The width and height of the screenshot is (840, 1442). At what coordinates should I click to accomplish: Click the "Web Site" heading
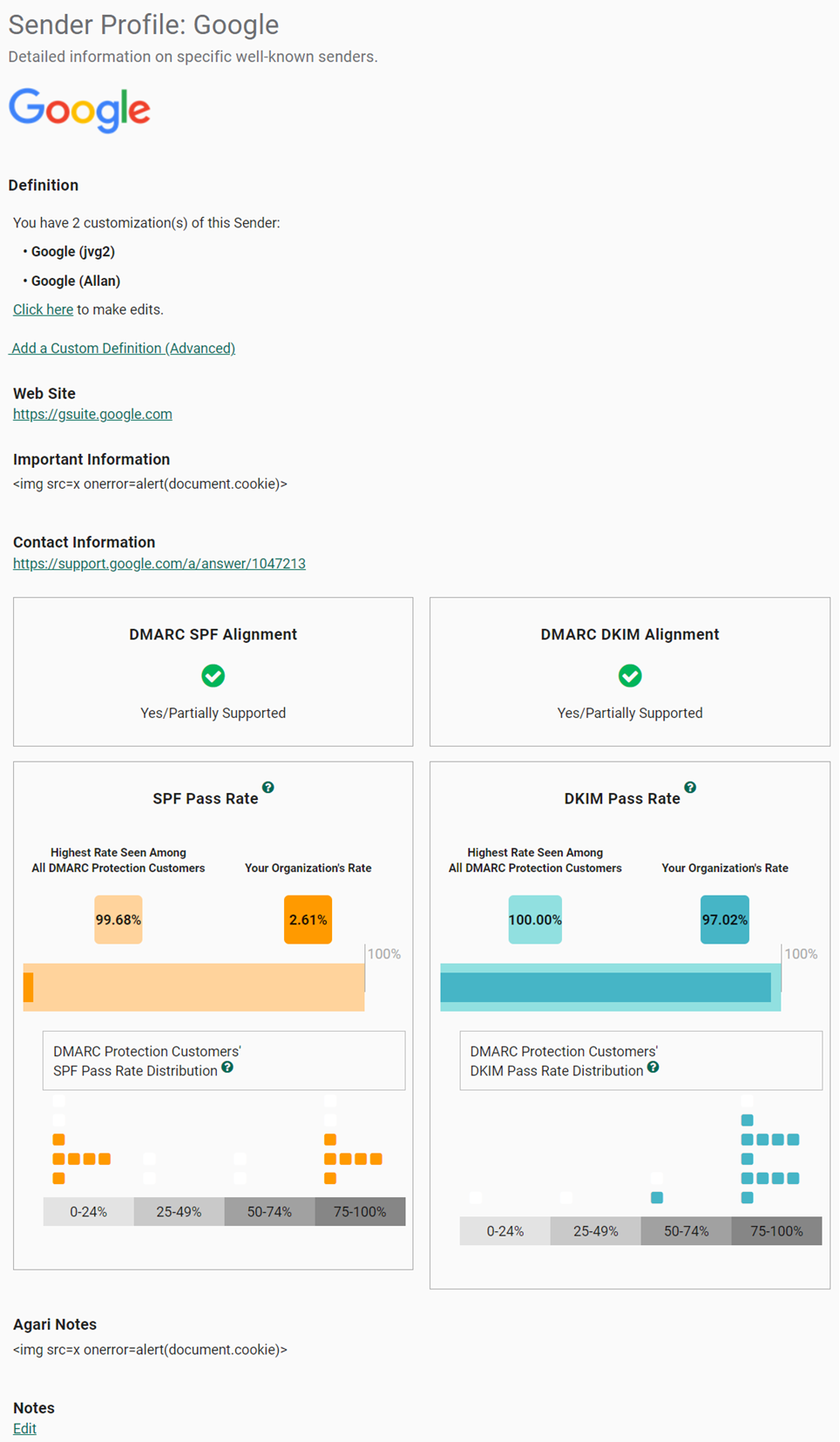click(x=44, y=393)
